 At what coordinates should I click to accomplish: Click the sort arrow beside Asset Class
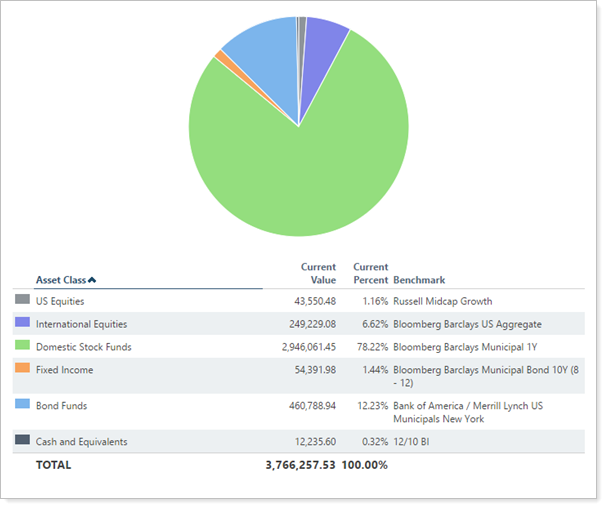93,280
